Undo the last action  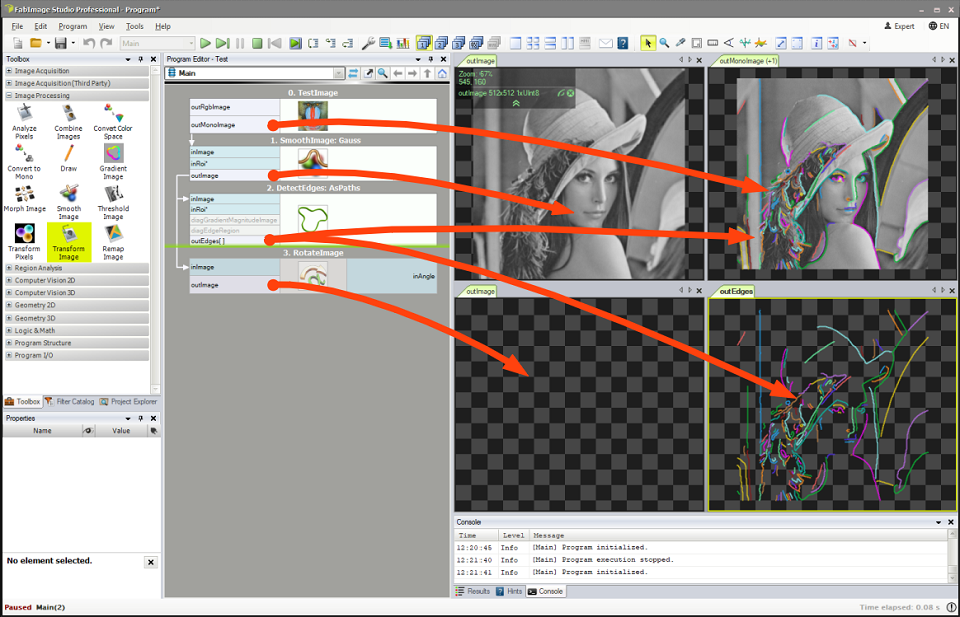(x=89, y=43)
